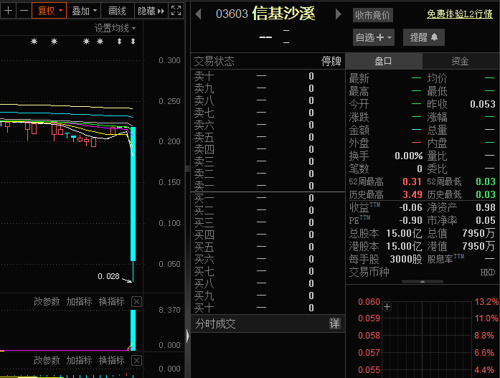Switch to the 盘口 tab
Image resolution: width=500 pixels, height=378 pixels.
[x=383, y=61]
